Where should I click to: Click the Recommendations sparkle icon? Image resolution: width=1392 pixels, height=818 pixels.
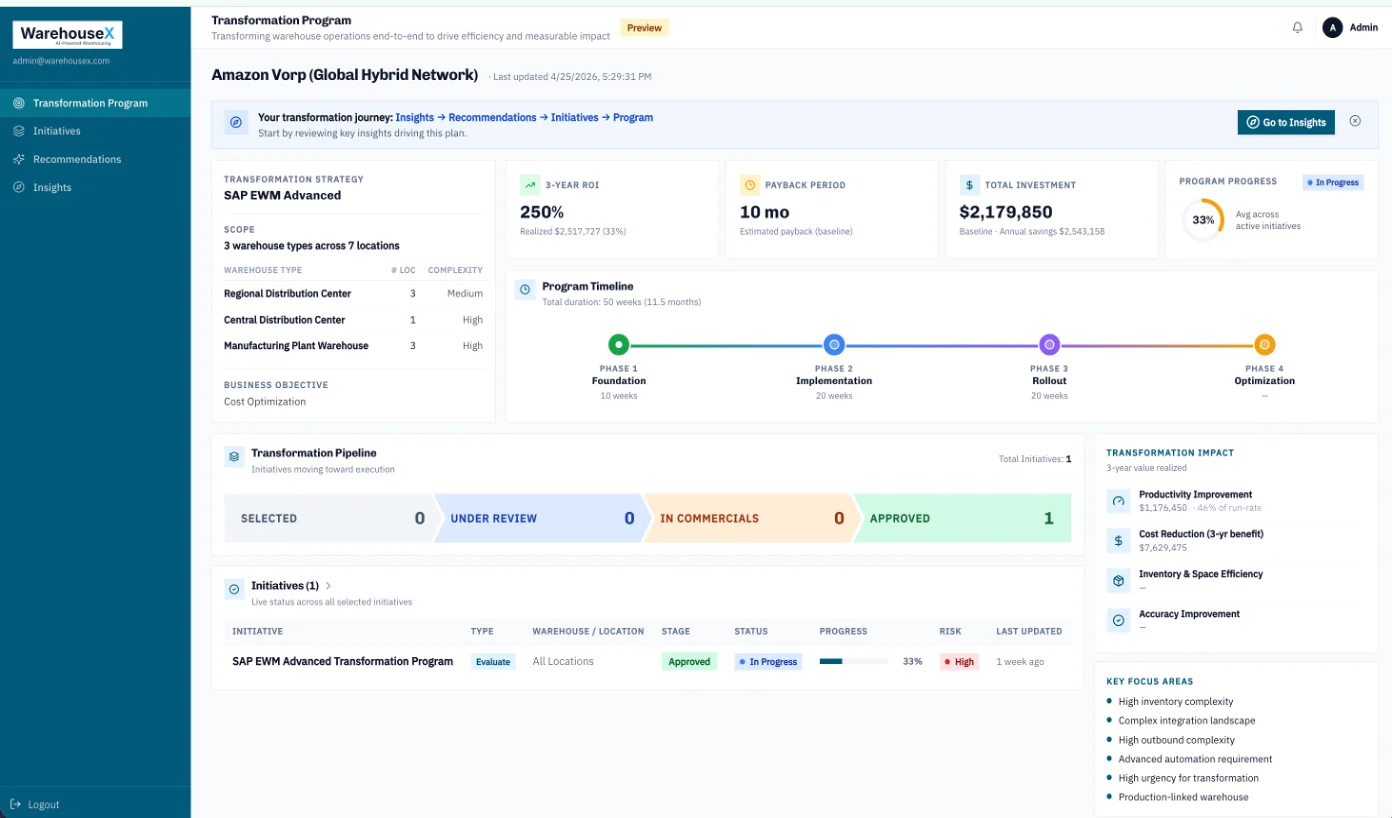click(x=19, y=159)
